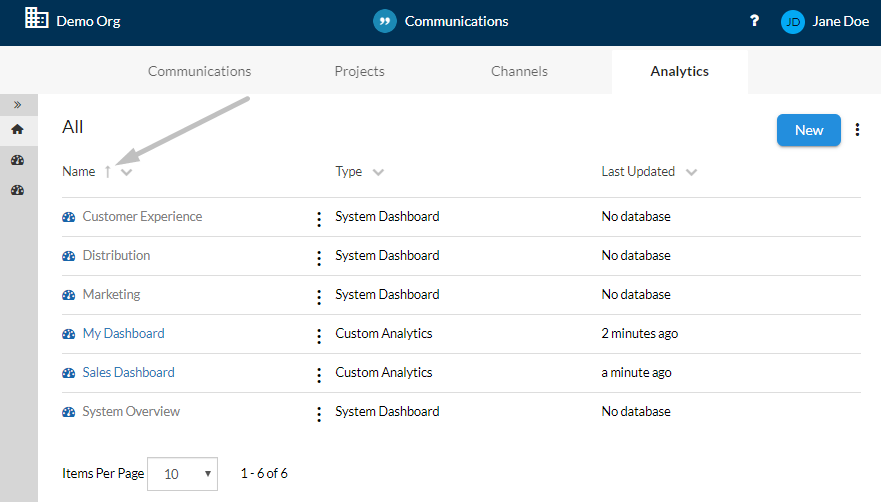Open the System Overview dashboard link
The height and width of the screenshot is (502, 881).
(131, 411)
